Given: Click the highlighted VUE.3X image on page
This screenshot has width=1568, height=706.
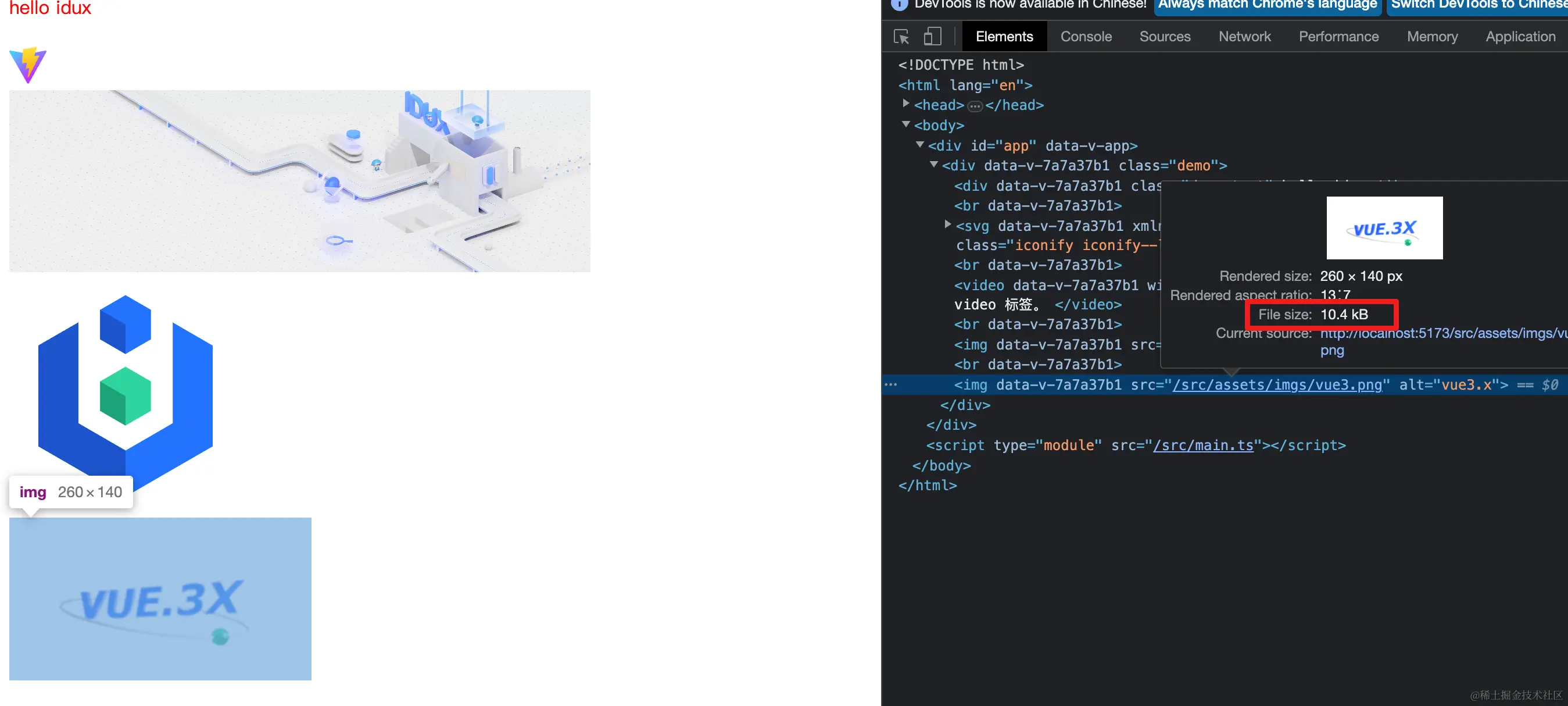Looking at the screenshot, I should point(160,599).
